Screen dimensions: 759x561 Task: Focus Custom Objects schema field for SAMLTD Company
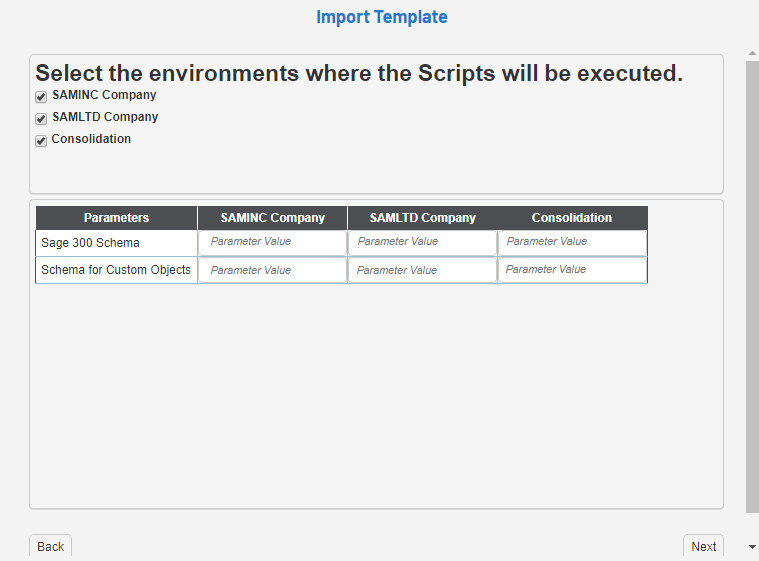pyautogui.click(x=422, y=270)
